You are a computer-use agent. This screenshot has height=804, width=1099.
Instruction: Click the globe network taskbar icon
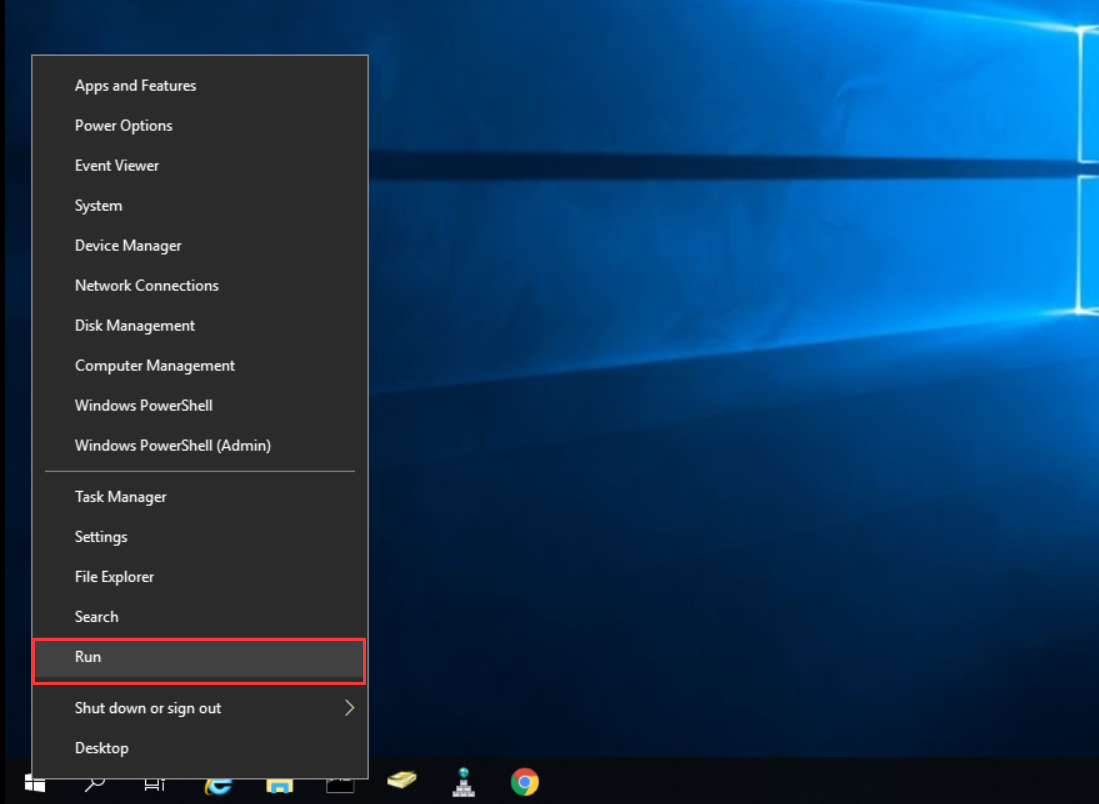point(463,781)
